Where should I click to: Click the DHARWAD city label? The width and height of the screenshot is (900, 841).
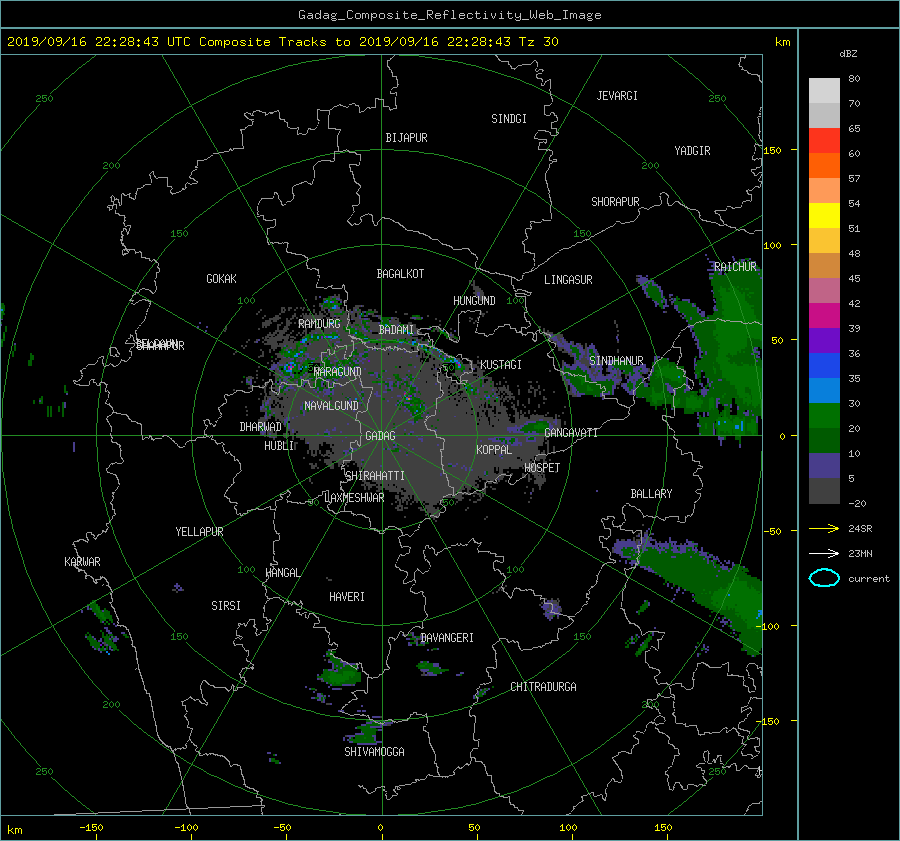click(261, 427)
